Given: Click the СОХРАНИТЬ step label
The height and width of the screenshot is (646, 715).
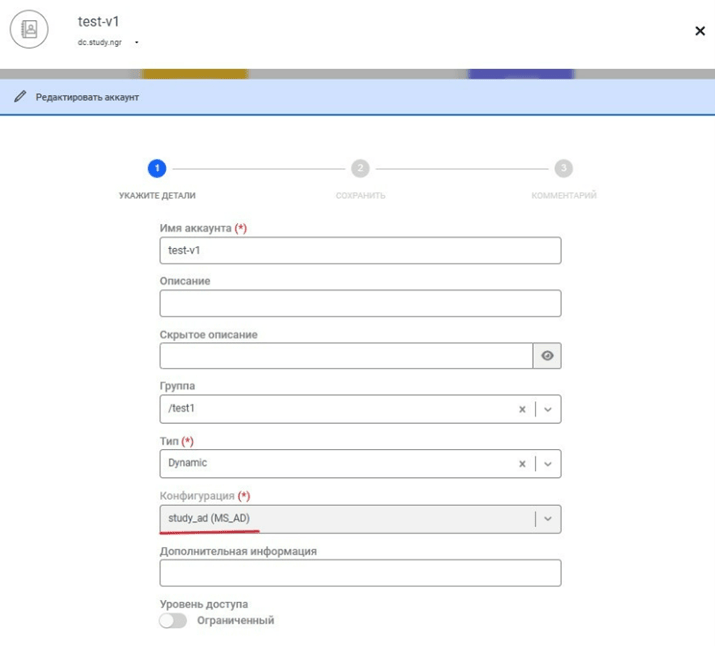Looking at the screenshot, I should tap(360, 196).
